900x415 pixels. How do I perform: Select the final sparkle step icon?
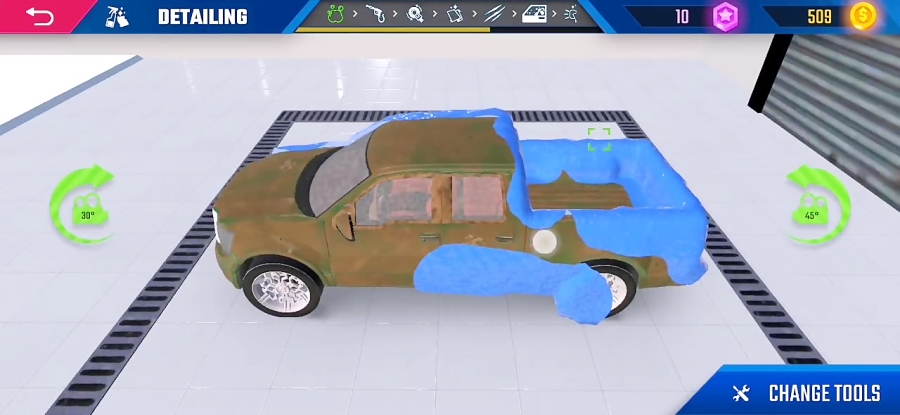tap(572, 14)
